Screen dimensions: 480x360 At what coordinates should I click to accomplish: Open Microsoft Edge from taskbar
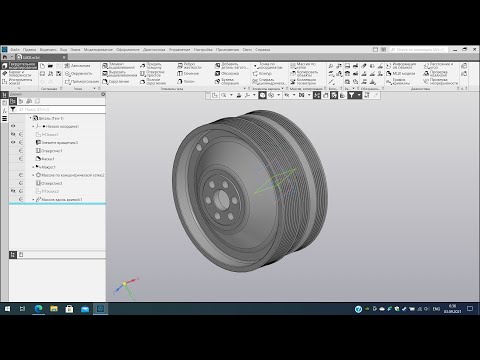pos(39,309)
